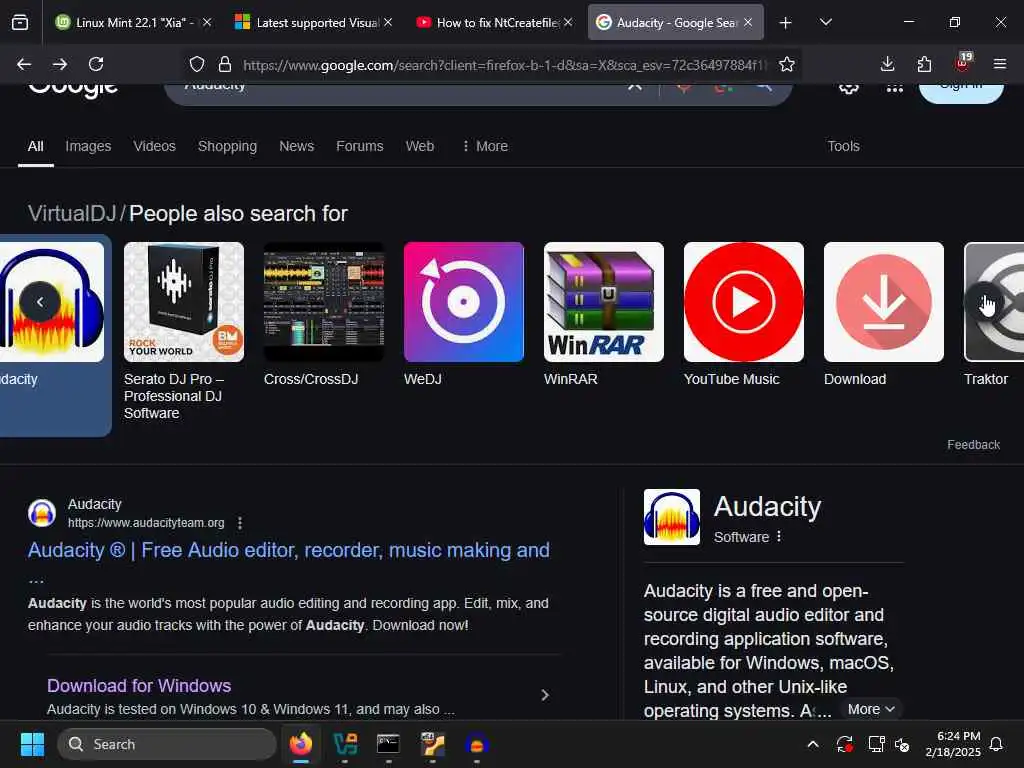1024x768 pixels.
Task: Select the News search filter
Action: 296,146
